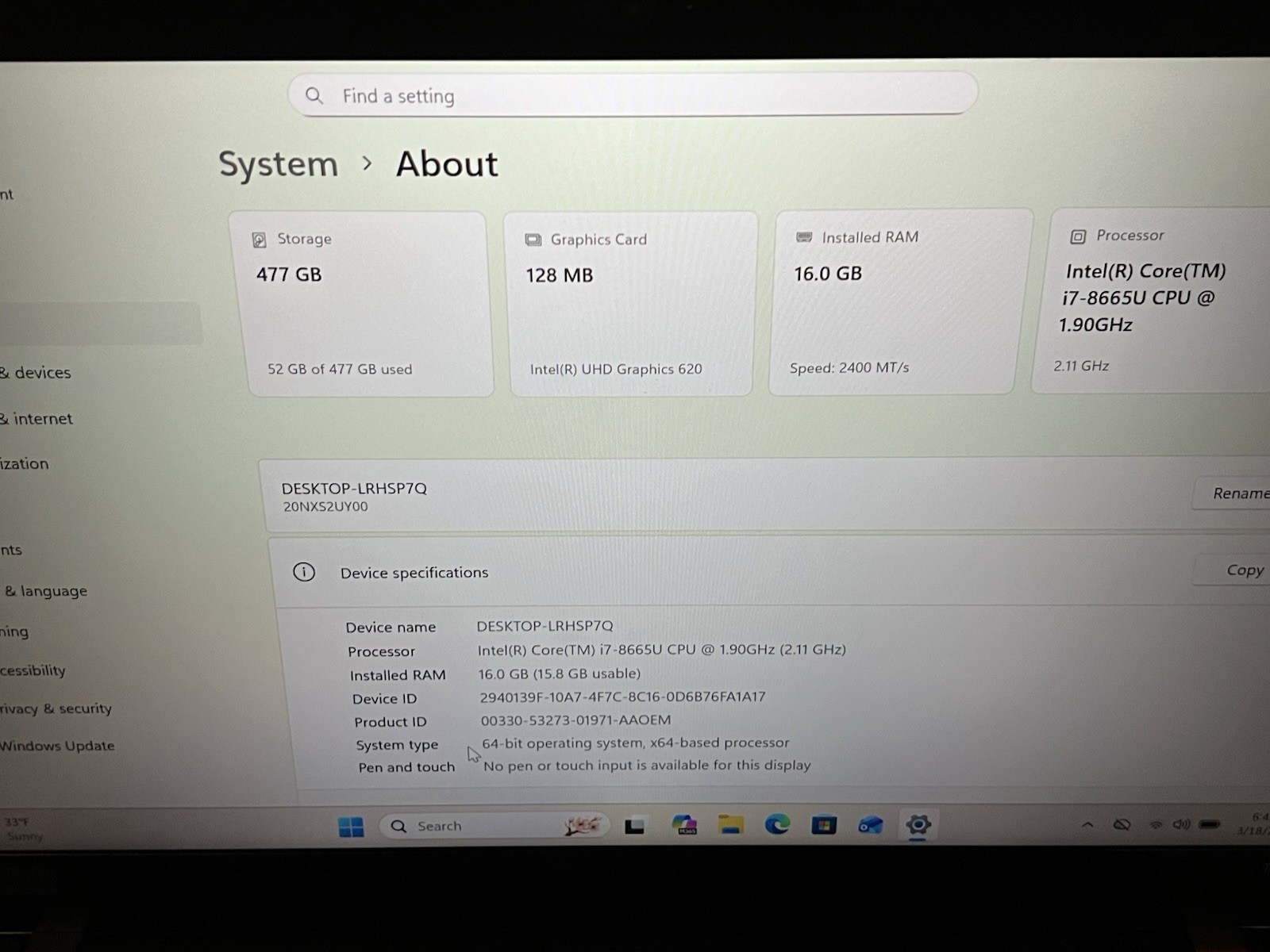This screenshot has height=952, width=1270.
Task: Show hidden system tray icons
Action: (1087, 825)
